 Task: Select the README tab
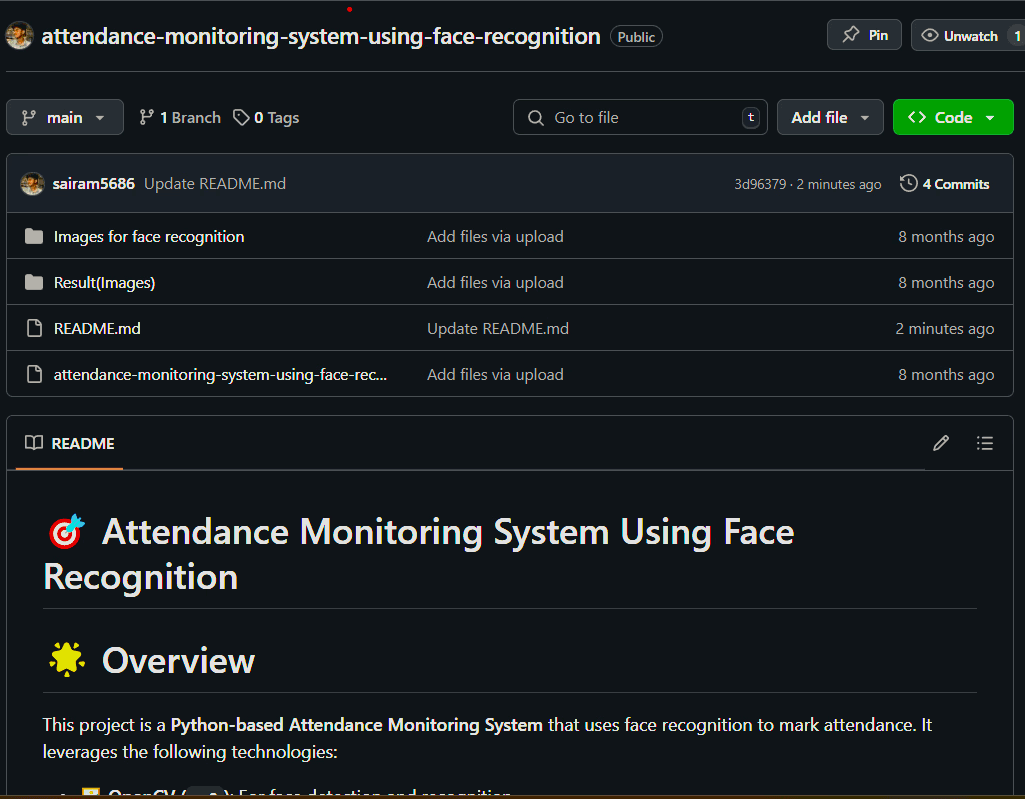(x=69, y=443)
